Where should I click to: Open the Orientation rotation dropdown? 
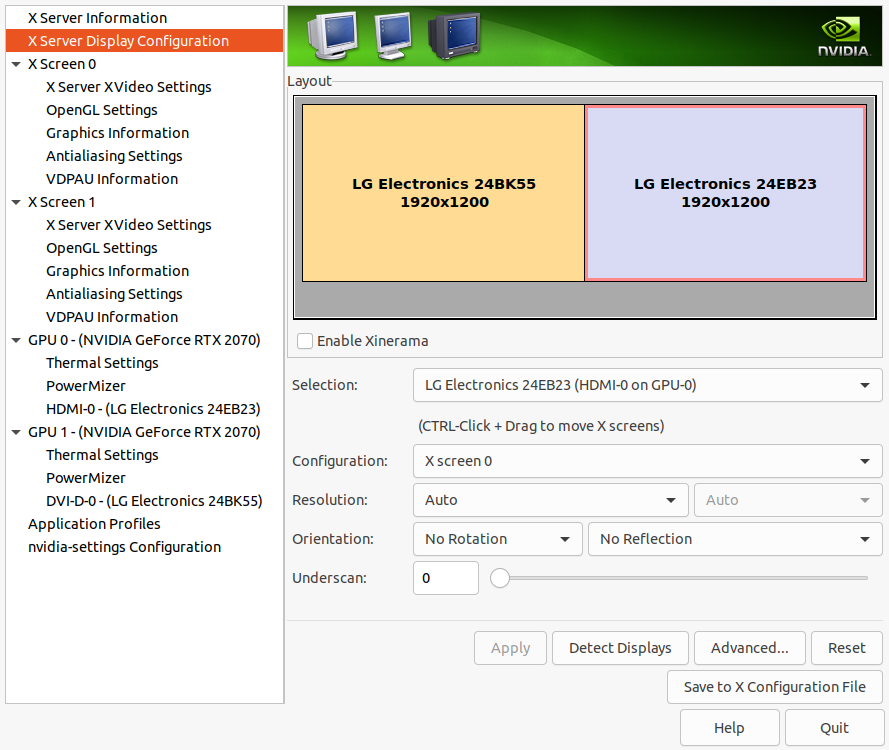click(x=497, y=539)
